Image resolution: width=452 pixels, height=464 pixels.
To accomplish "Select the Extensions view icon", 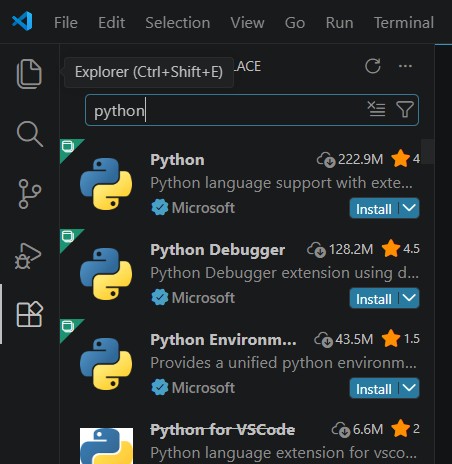I will click(30, 314).
